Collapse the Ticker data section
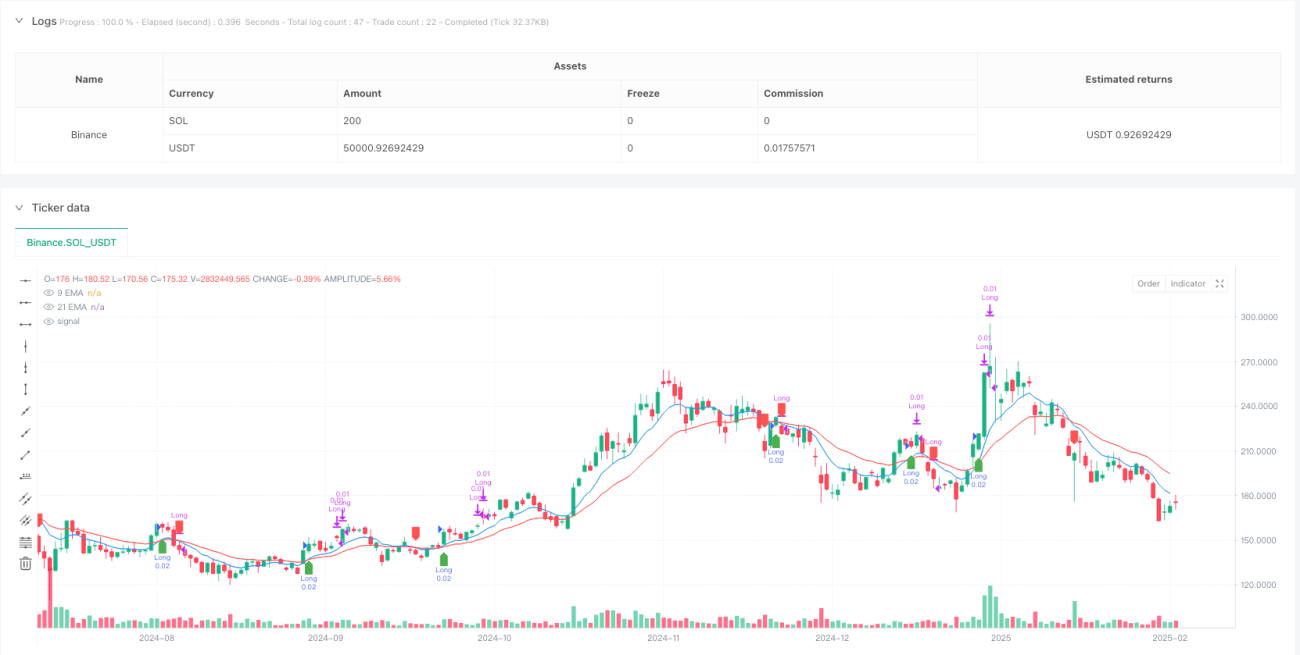 tap(19, 208)
